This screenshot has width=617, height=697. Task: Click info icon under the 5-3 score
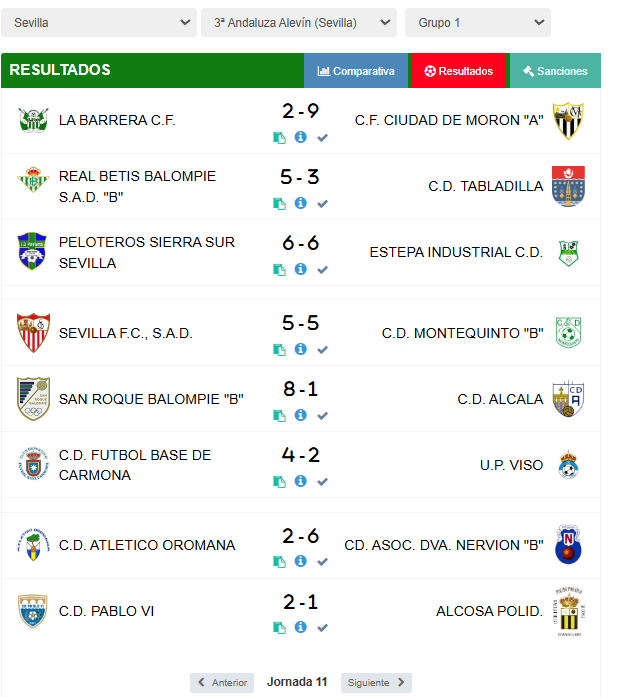300,203
